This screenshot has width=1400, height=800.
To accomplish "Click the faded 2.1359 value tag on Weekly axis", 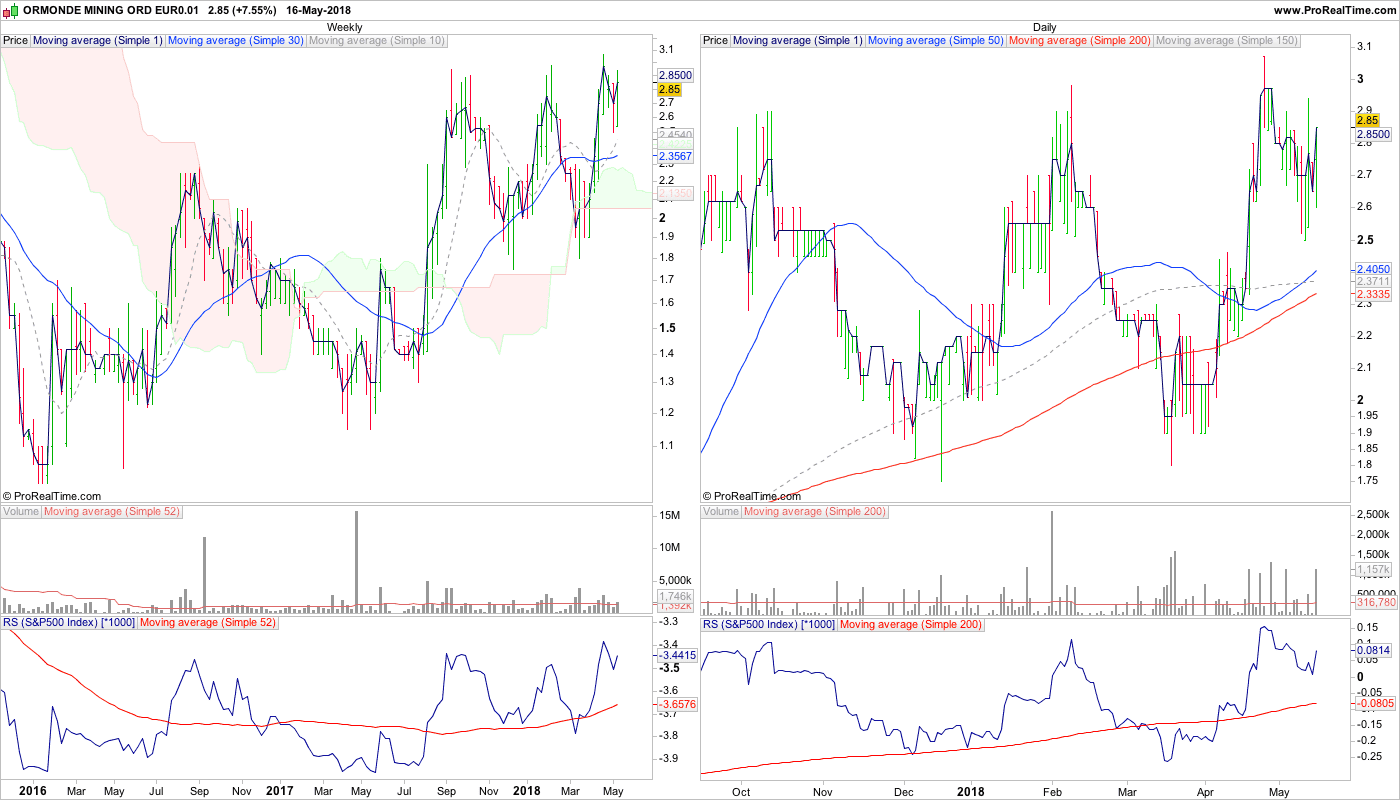I will point(675,193).
